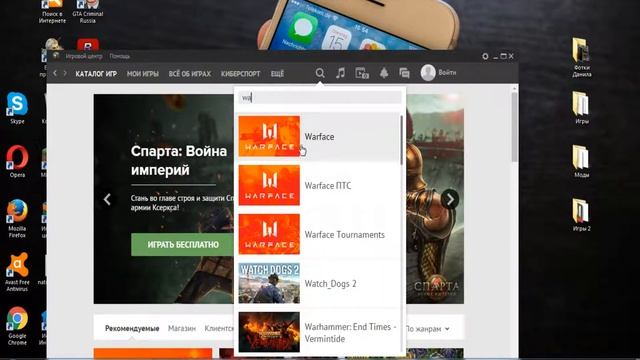Image resolution: width=640 pixels, height=360 pixels.
Task: Switch to ВСЁ ОБ ИГРАХ tab
Action: coord(190,74)
